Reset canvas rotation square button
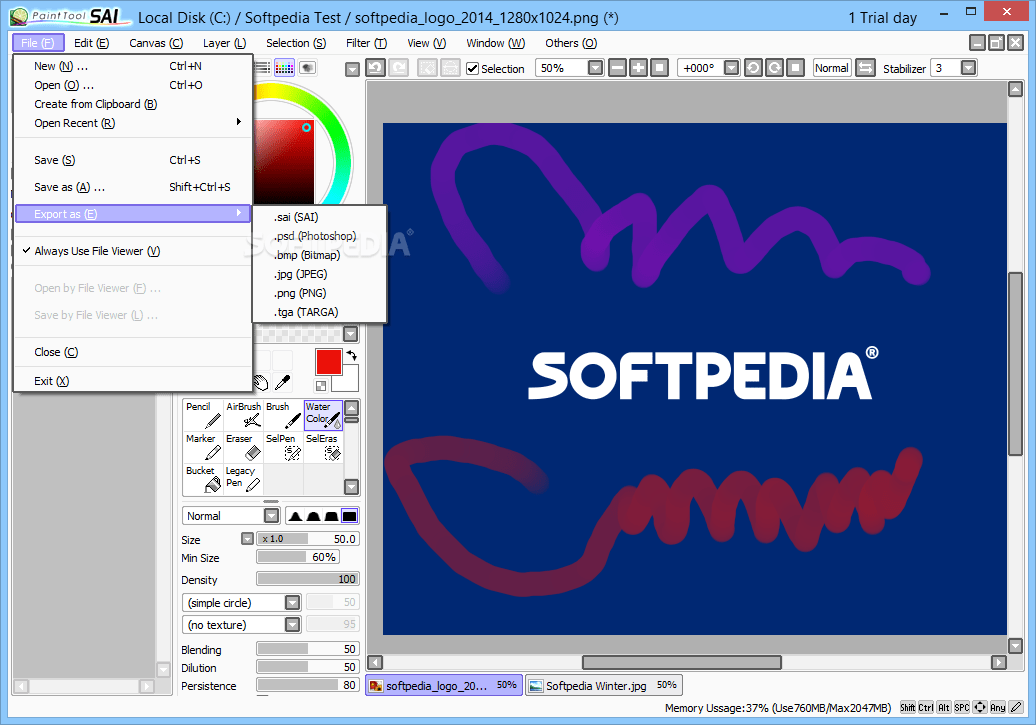 (x=796, y=67)
